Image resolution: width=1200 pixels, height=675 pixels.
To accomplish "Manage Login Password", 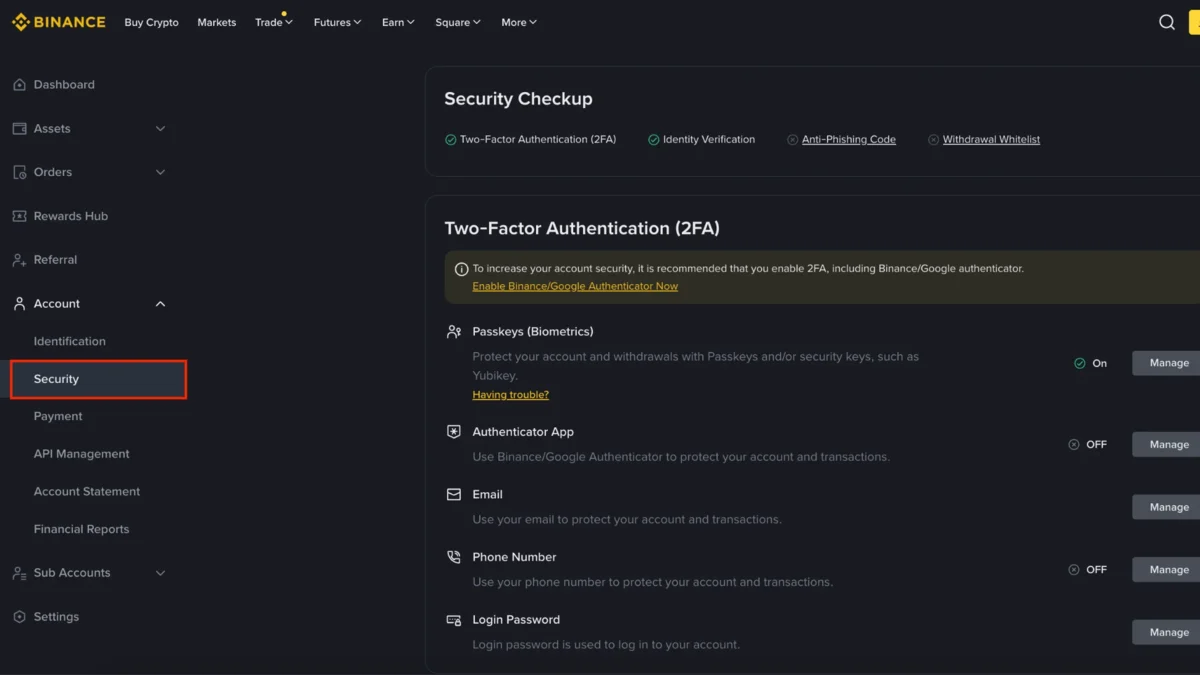I will click(x=1166, y=632).
